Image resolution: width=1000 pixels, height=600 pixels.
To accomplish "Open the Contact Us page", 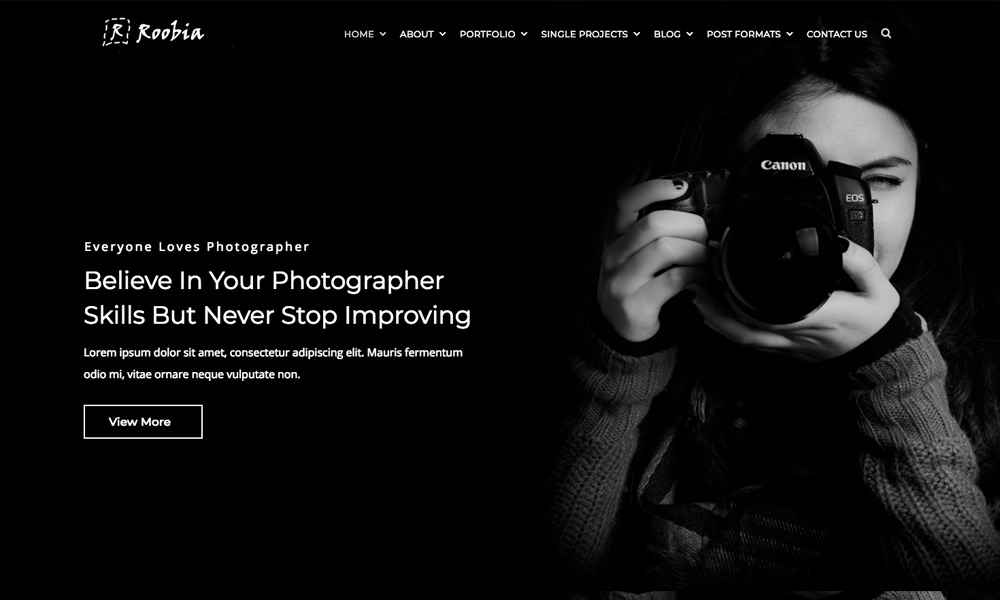I will pos(837,34).
